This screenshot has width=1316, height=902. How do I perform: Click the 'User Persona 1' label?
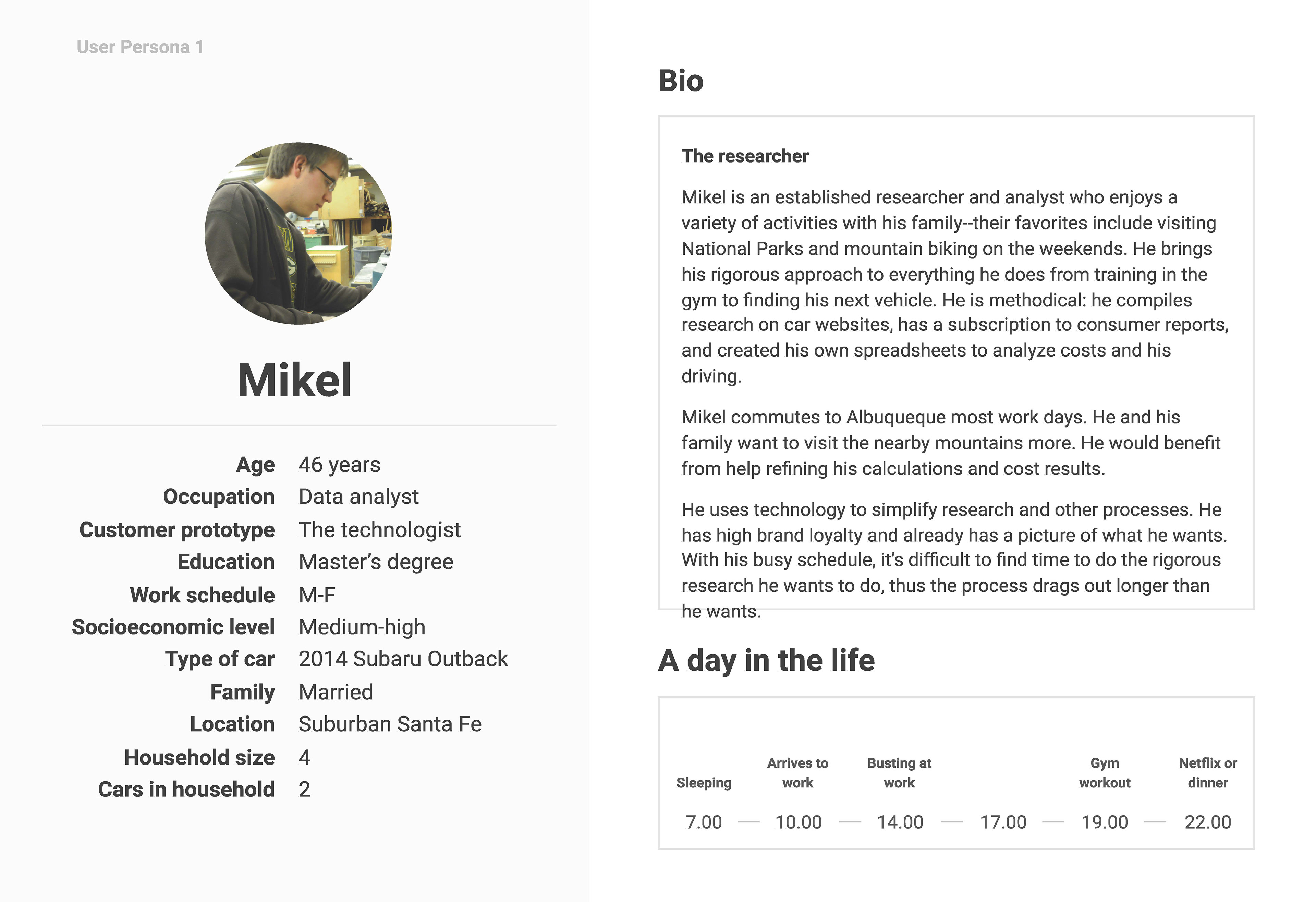tap(140, 47)
